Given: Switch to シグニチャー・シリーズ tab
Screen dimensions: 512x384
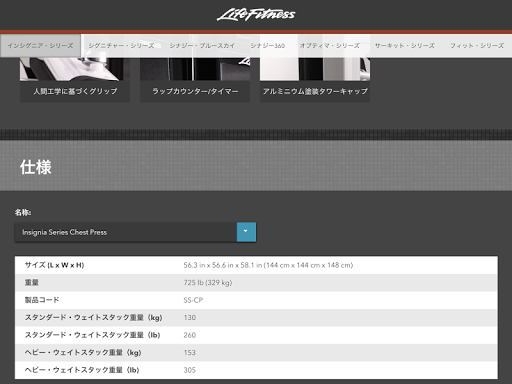Looking at the screenshot, I should pos(121,45).
